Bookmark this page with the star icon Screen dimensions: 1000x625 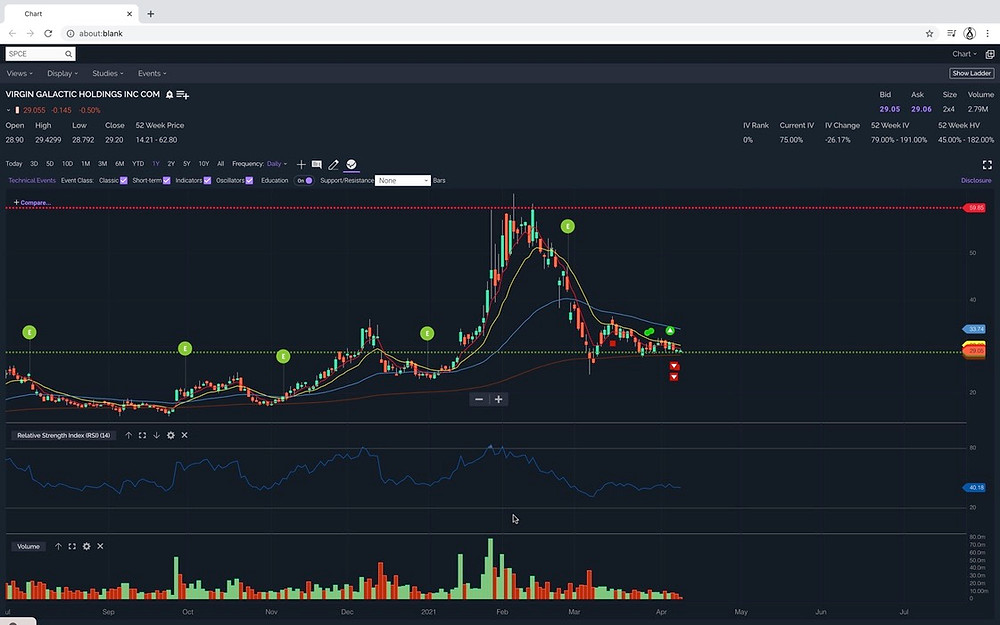tap(929, 33)
